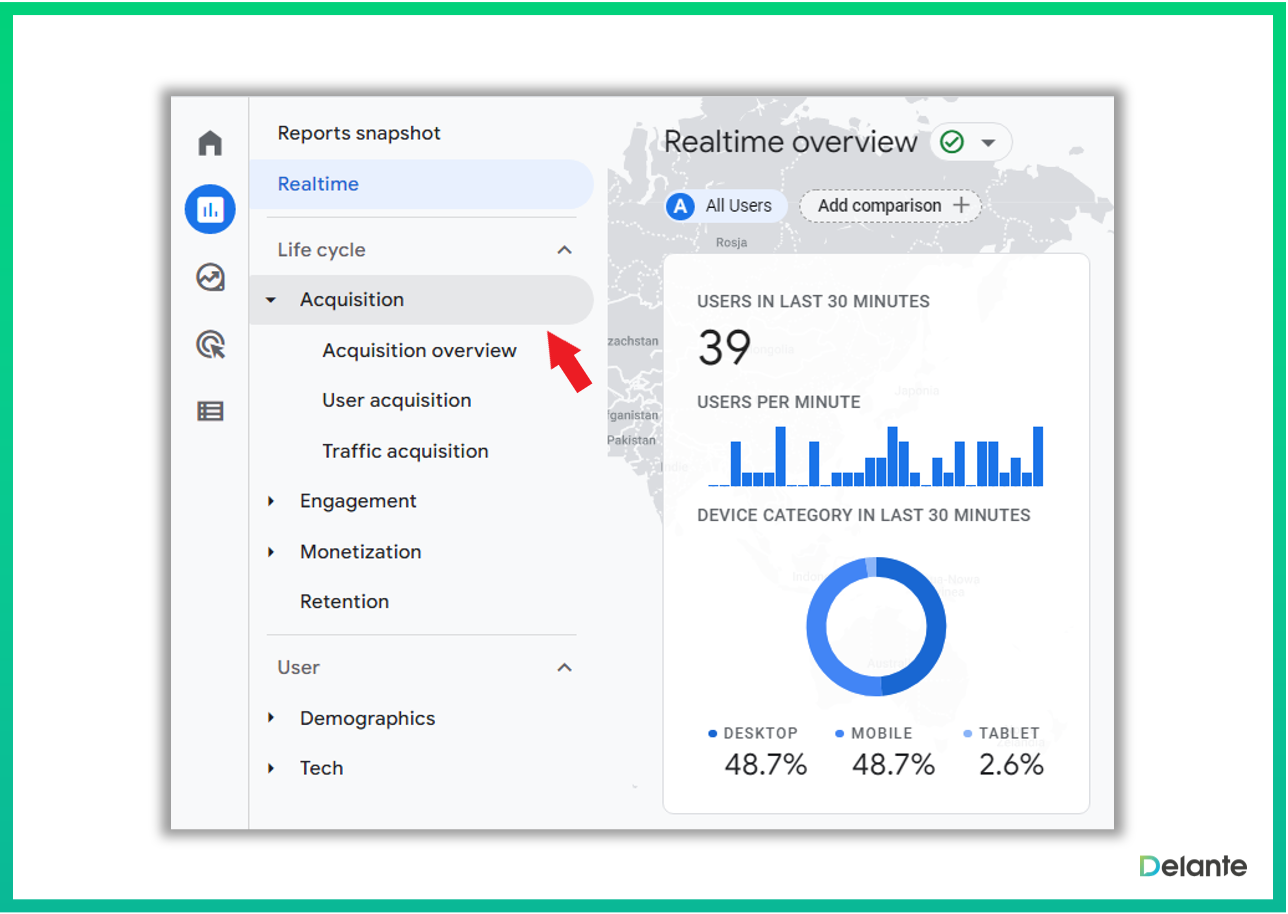Open Reports snapshot
This screenshot has height=914, width=1288.
point(359,133)
